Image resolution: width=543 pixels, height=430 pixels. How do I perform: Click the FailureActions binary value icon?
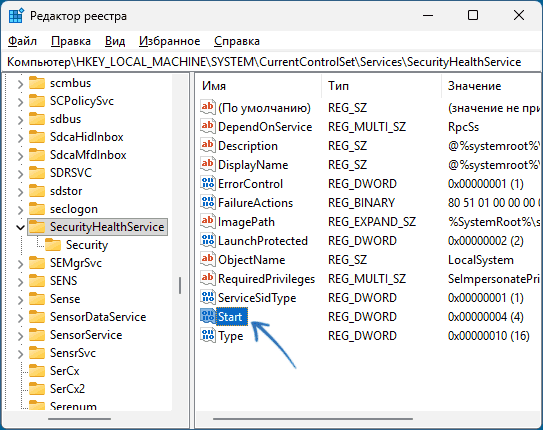208,203
